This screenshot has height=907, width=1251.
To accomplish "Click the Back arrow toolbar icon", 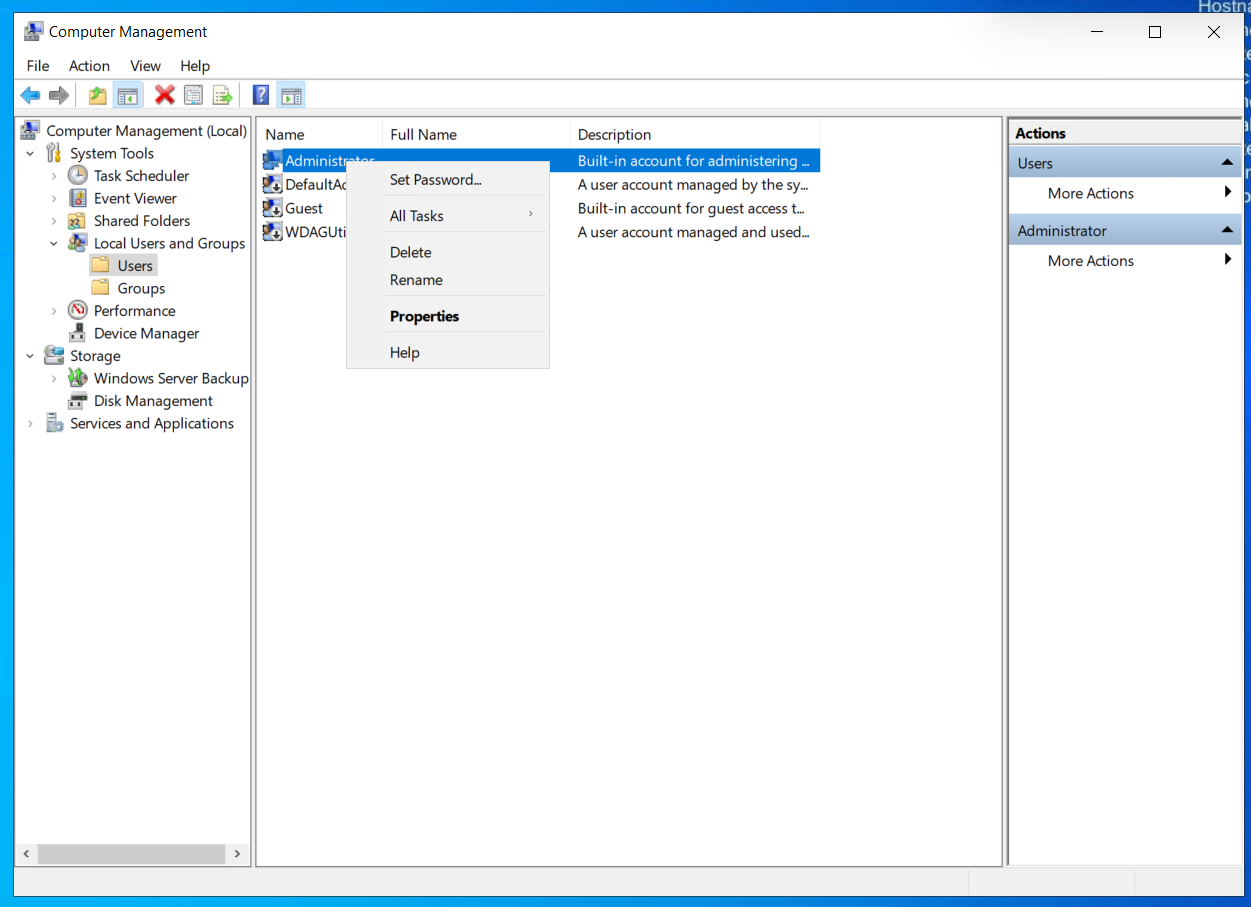I will pyautogui.click(x=30, y=95).
